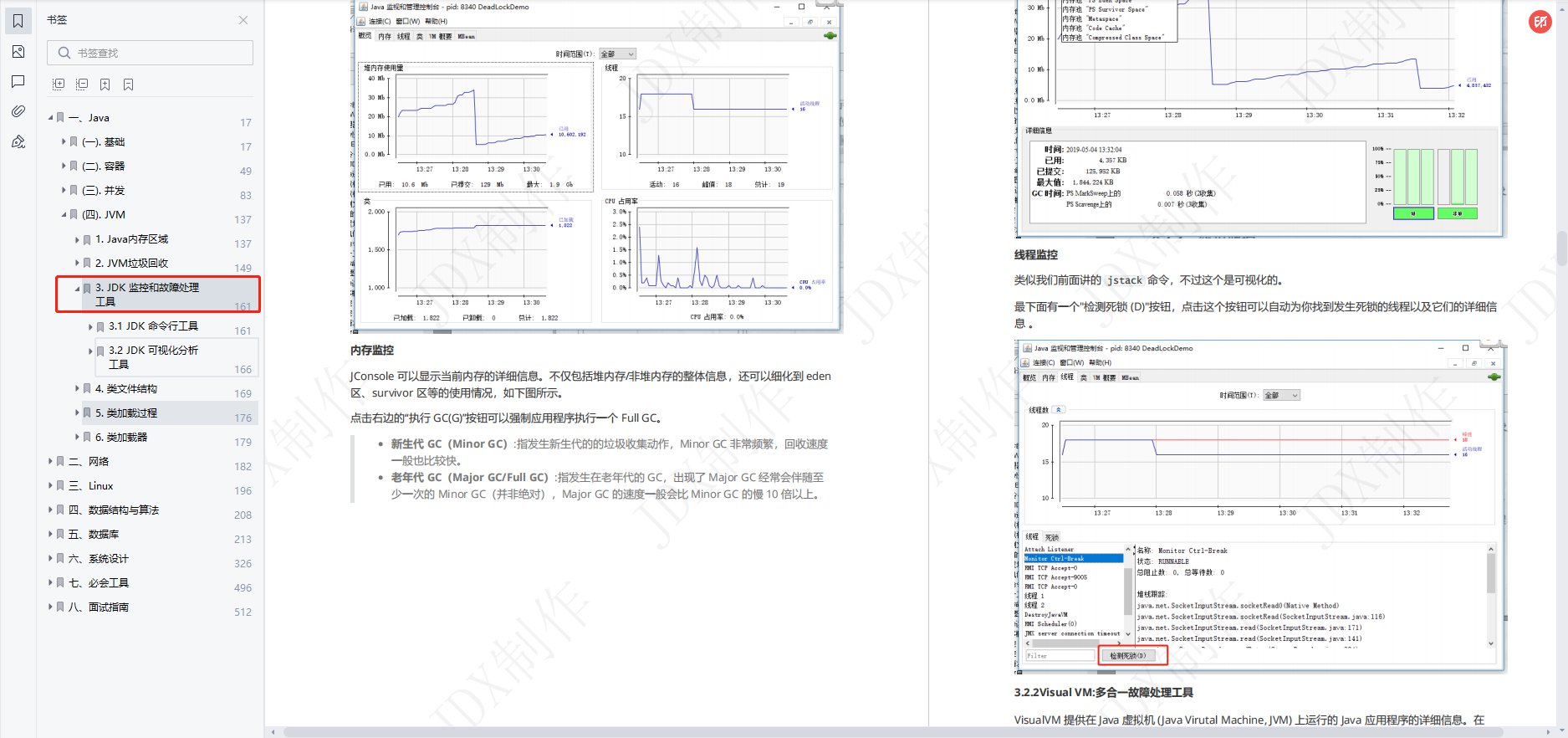Open the attachments paperclip panel
Screen dimensions: 1568x738
point(18,111)
